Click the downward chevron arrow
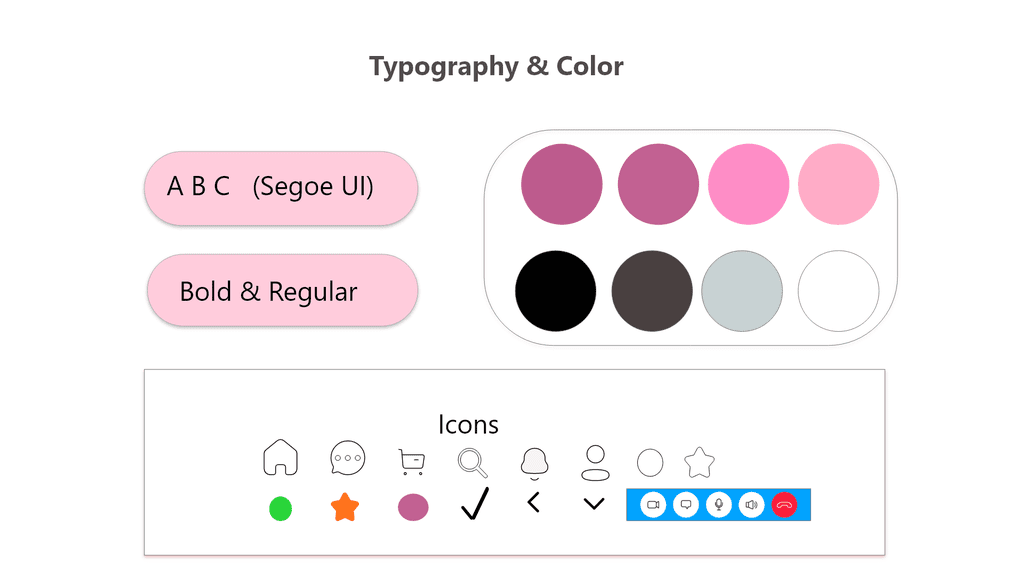The image size is (1024, 576). pyautogui.click(x=594, y=504)
